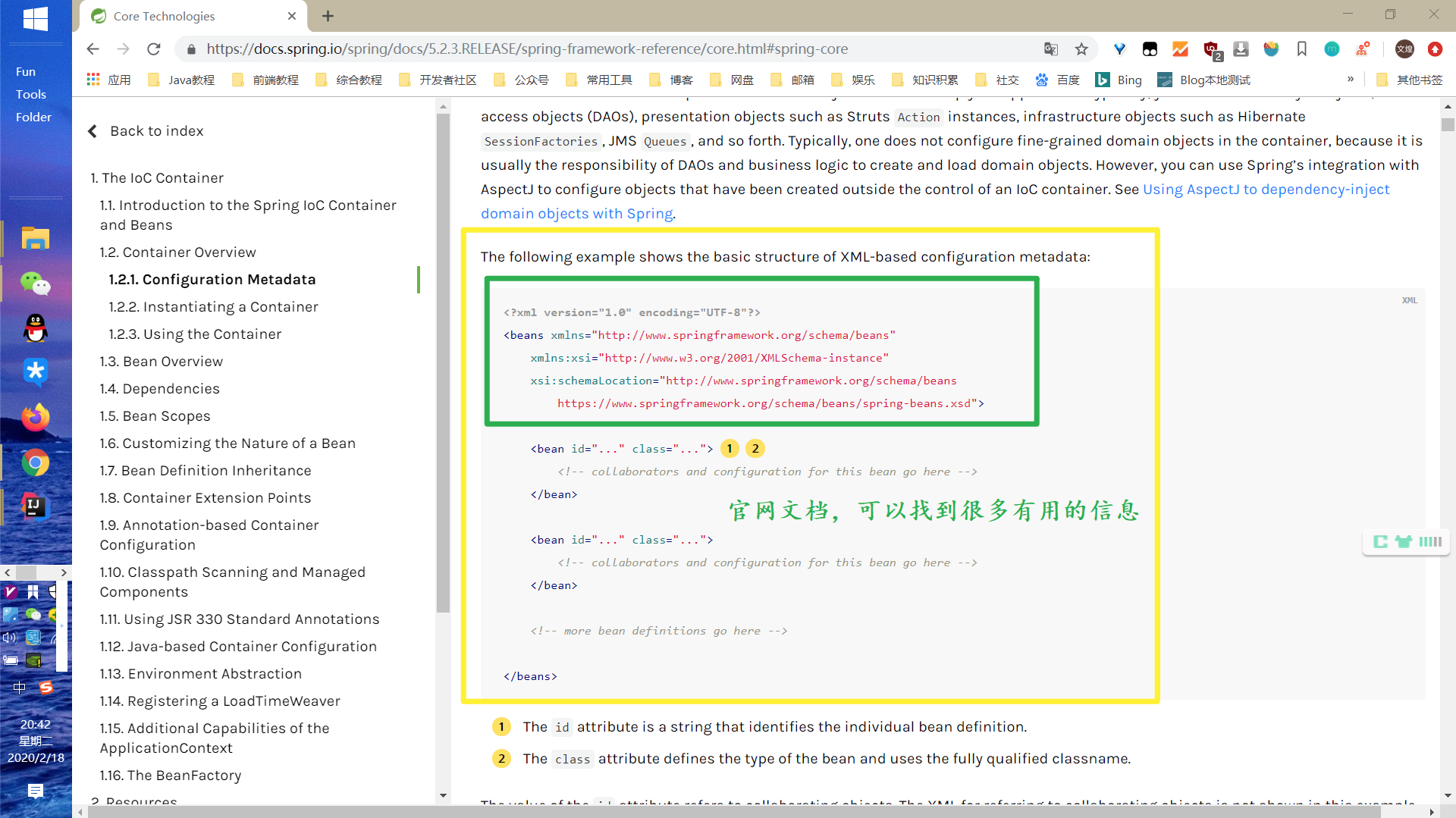Image resolution: width=1456 pixels, height=818 pixels.
Task: Open the Google Translate page icon
Action: (x=1050, y=49)
